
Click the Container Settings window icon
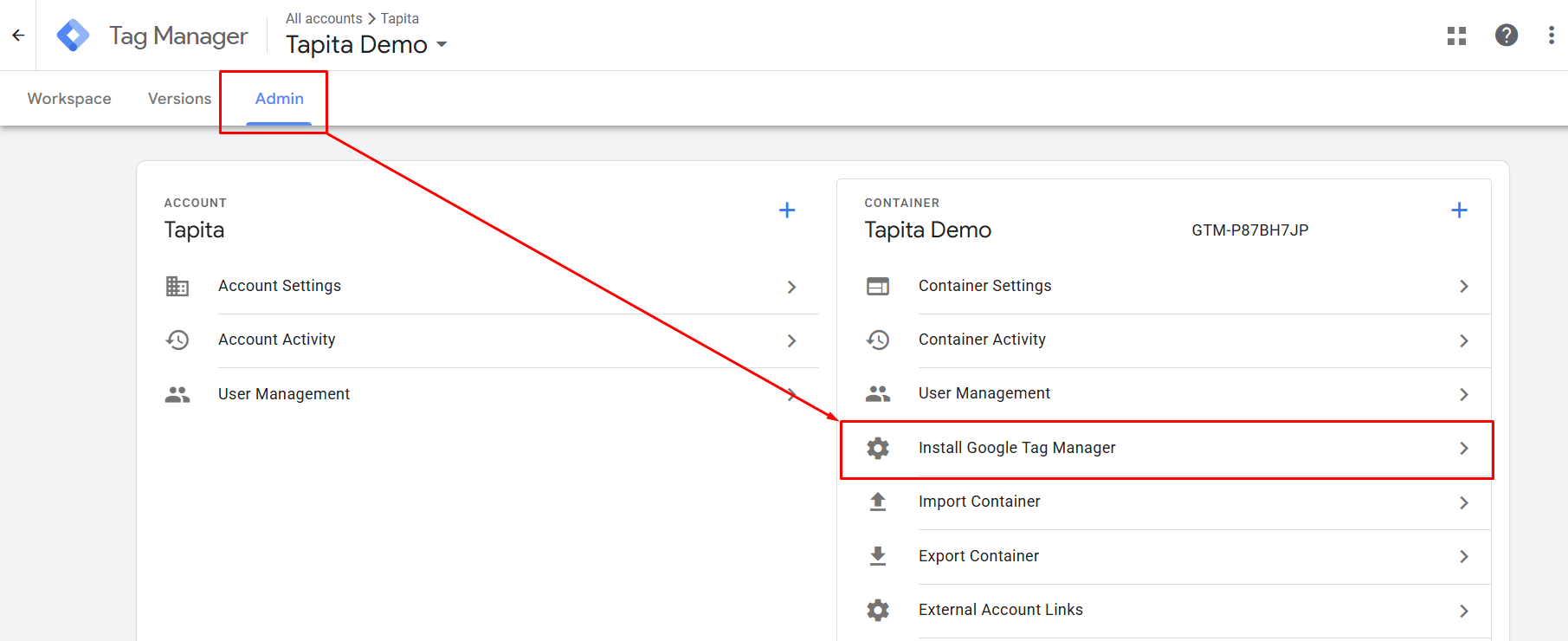[878, 286]
